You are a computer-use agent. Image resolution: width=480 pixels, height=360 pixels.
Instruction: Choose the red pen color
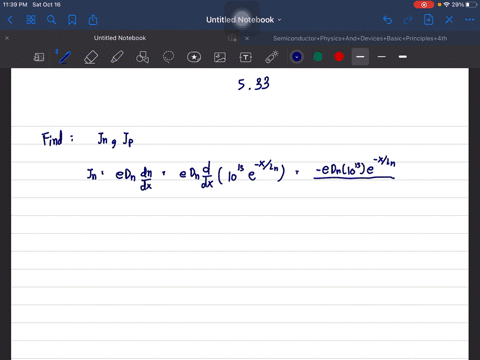click(339, 57)
